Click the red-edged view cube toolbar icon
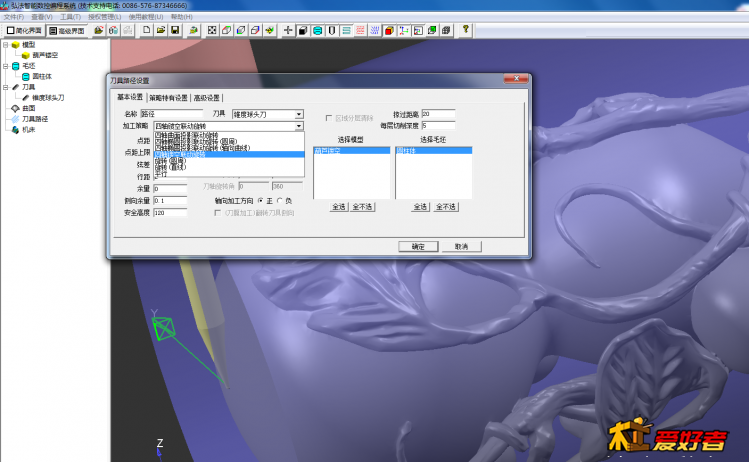This screenshot has width=749, height=462. click(226, 30)
